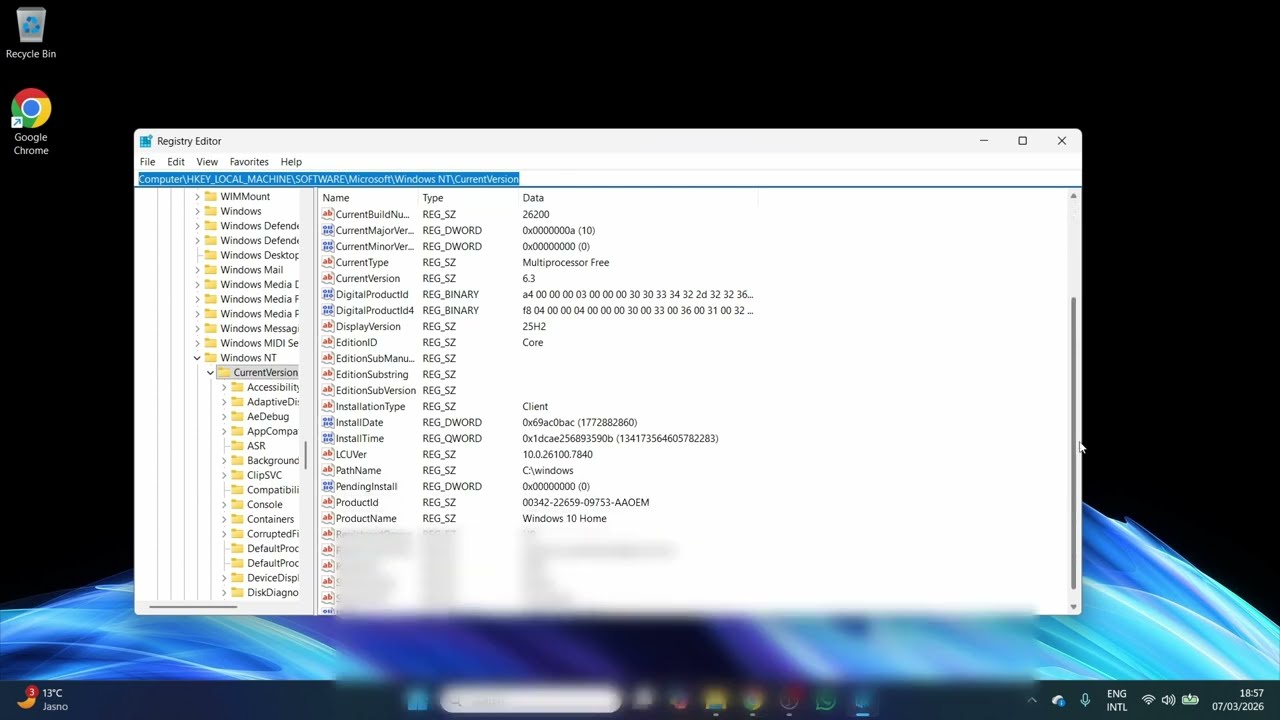This screenshot has height=720, width=1280.
Task: Click the speaker volume tray icon
Action: 1168,700
